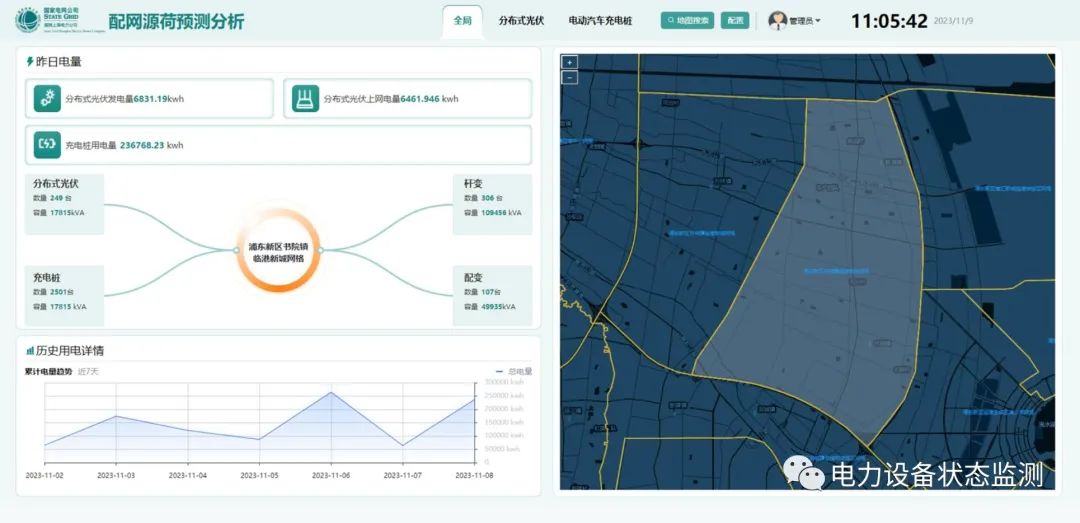Click the administrator avatar icon
The image size is (1080, 523).
point(777,20)
